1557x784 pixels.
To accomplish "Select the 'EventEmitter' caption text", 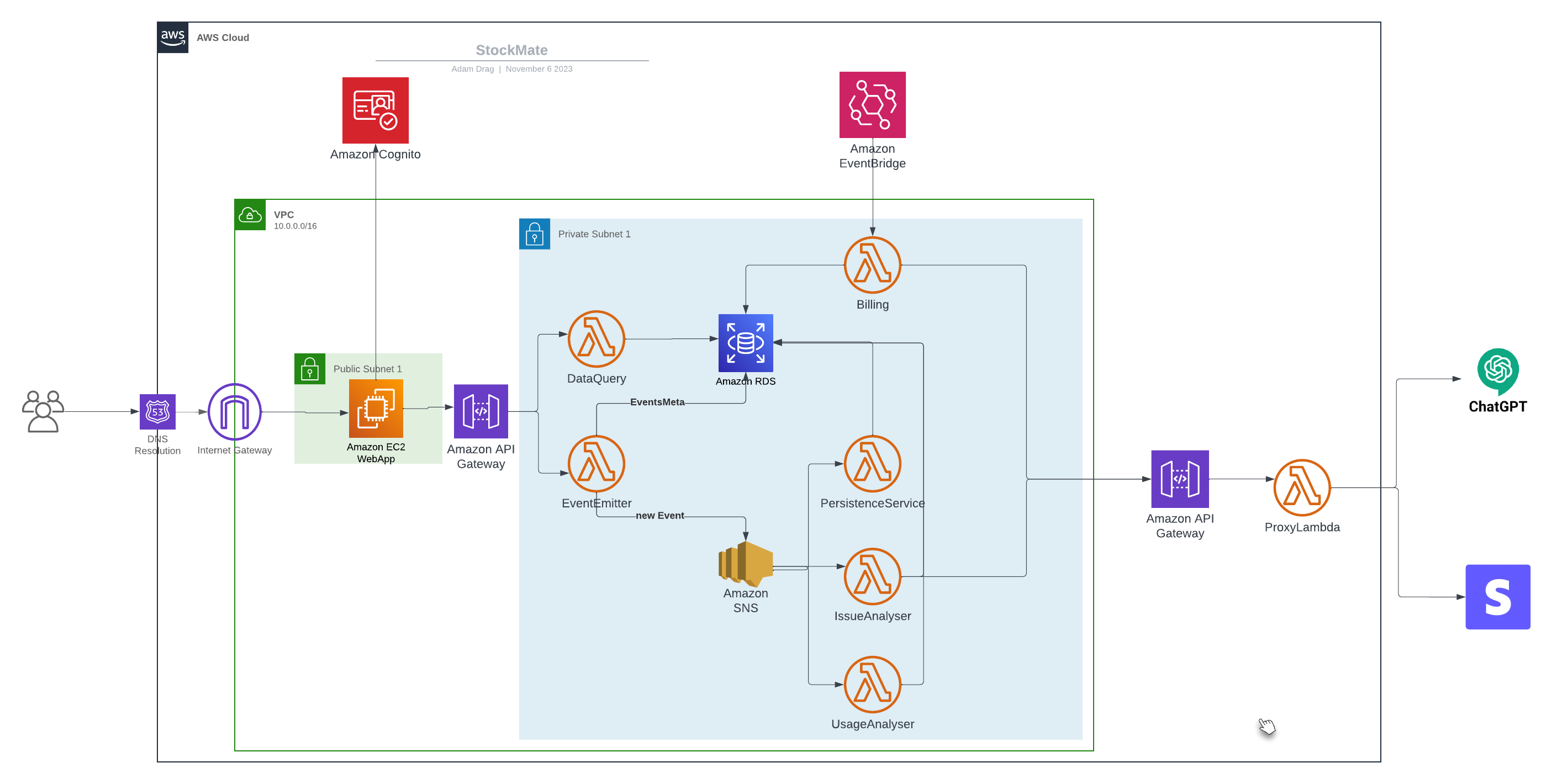I will coord(596,503).
